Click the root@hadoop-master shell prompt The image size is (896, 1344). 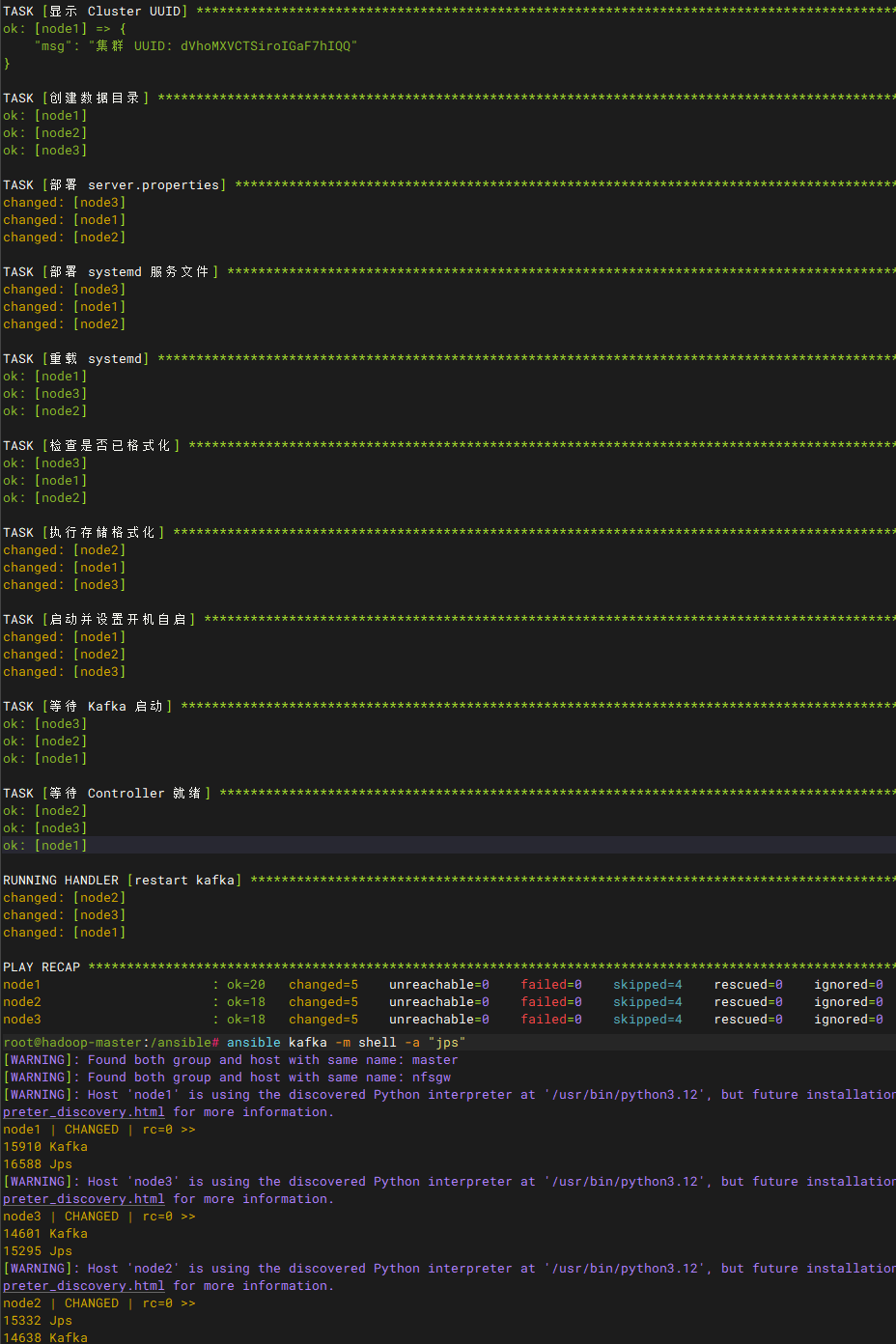[111, 1043]
